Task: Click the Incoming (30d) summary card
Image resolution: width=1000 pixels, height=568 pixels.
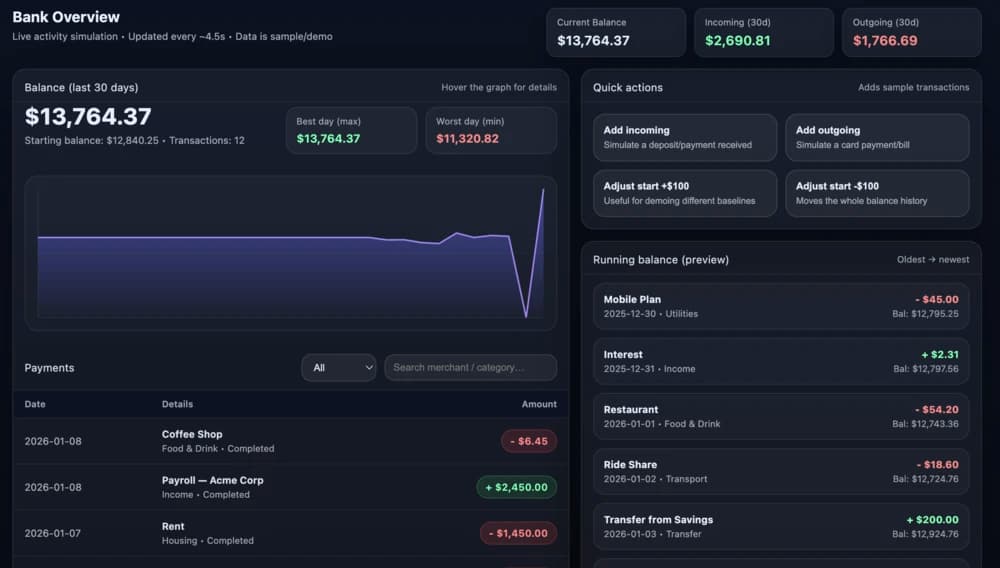Action: tap(764, 33)
